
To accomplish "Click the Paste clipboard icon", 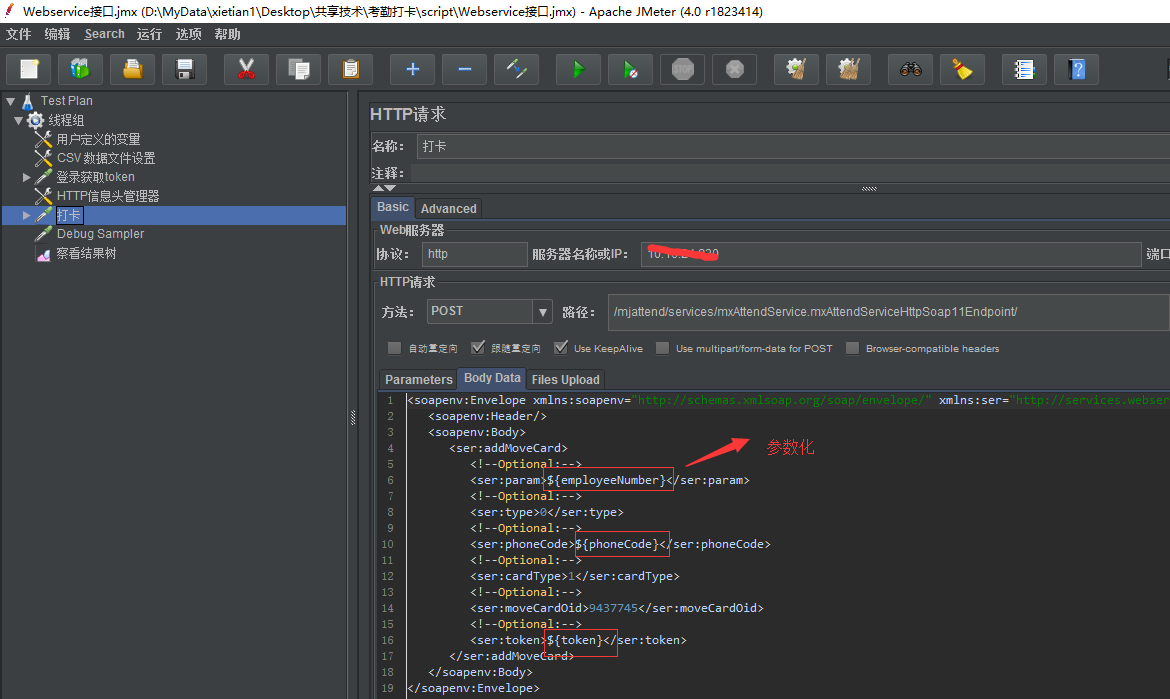I will click(351, 69).
